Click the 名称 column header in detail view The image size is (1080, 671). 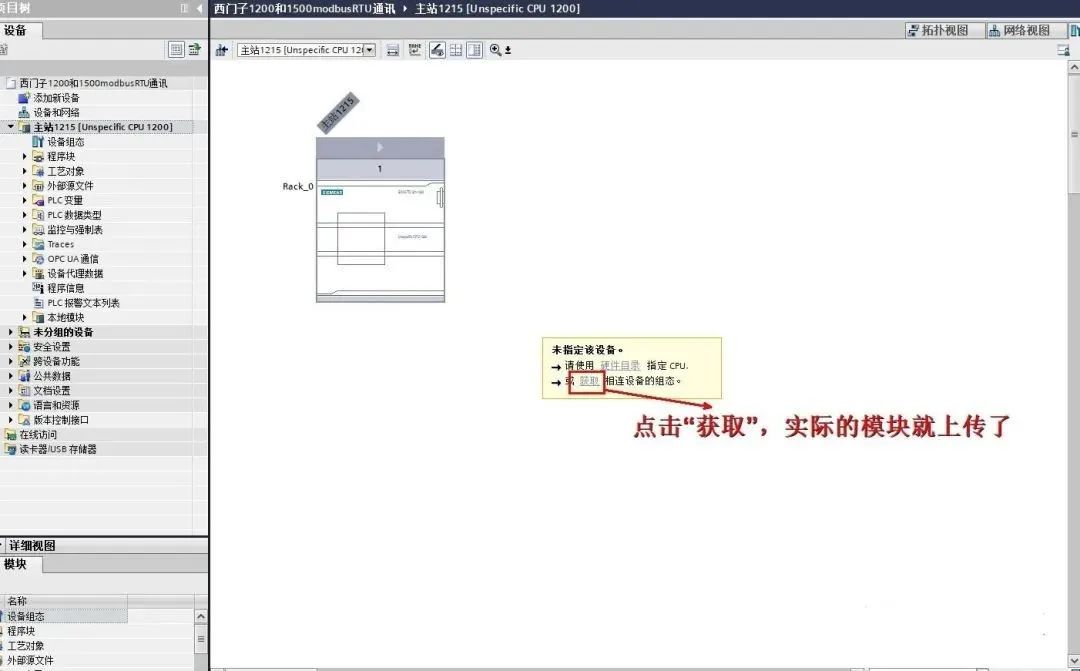point(64,601)
